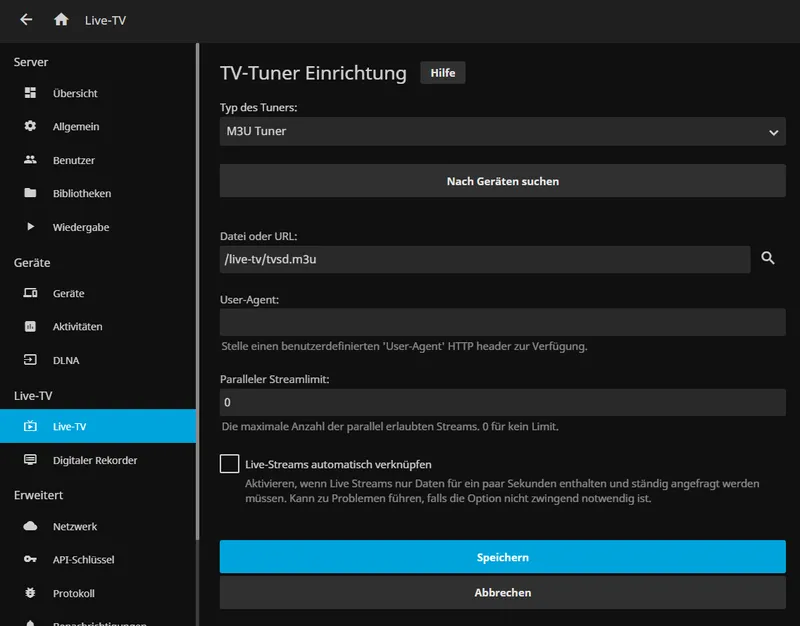Click the Netzwerk cloud icon

click(x=30, y=527)
